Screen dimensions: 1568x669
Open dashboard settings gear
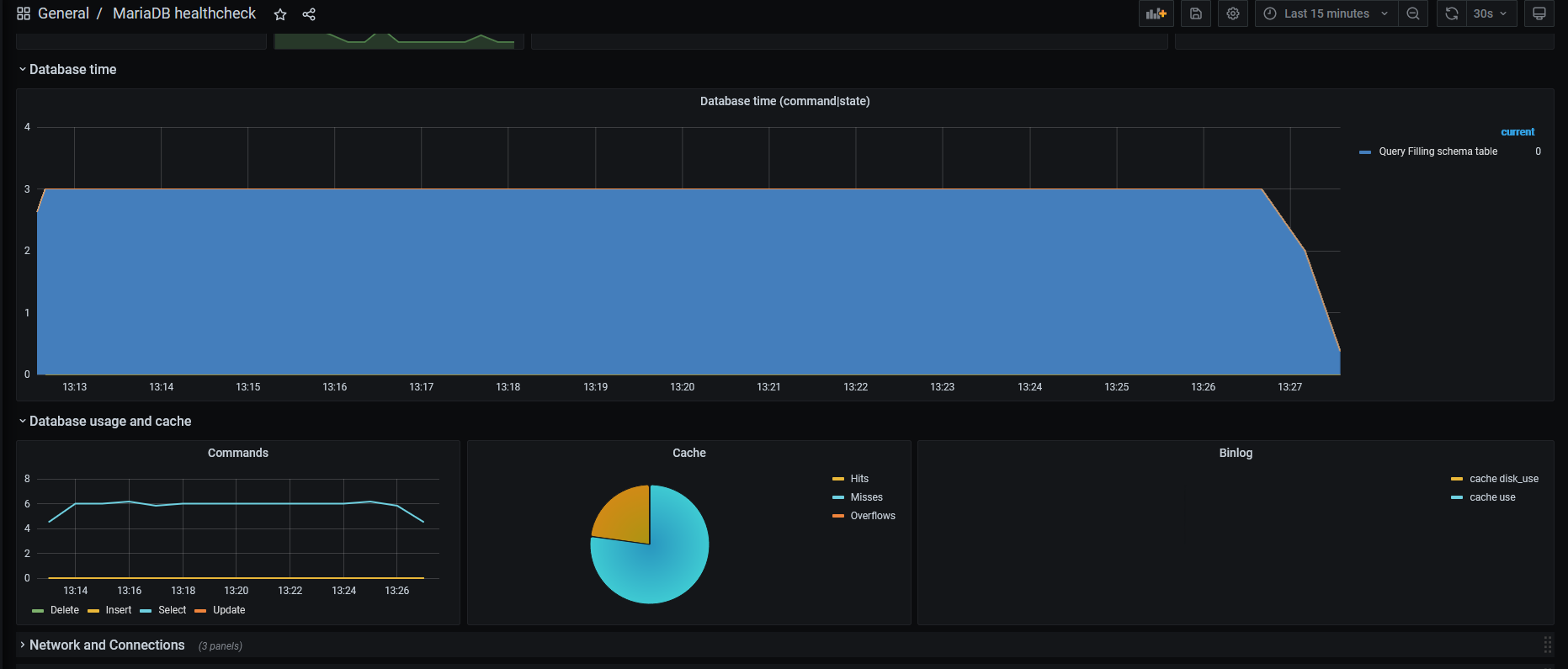click(1232, 13)
